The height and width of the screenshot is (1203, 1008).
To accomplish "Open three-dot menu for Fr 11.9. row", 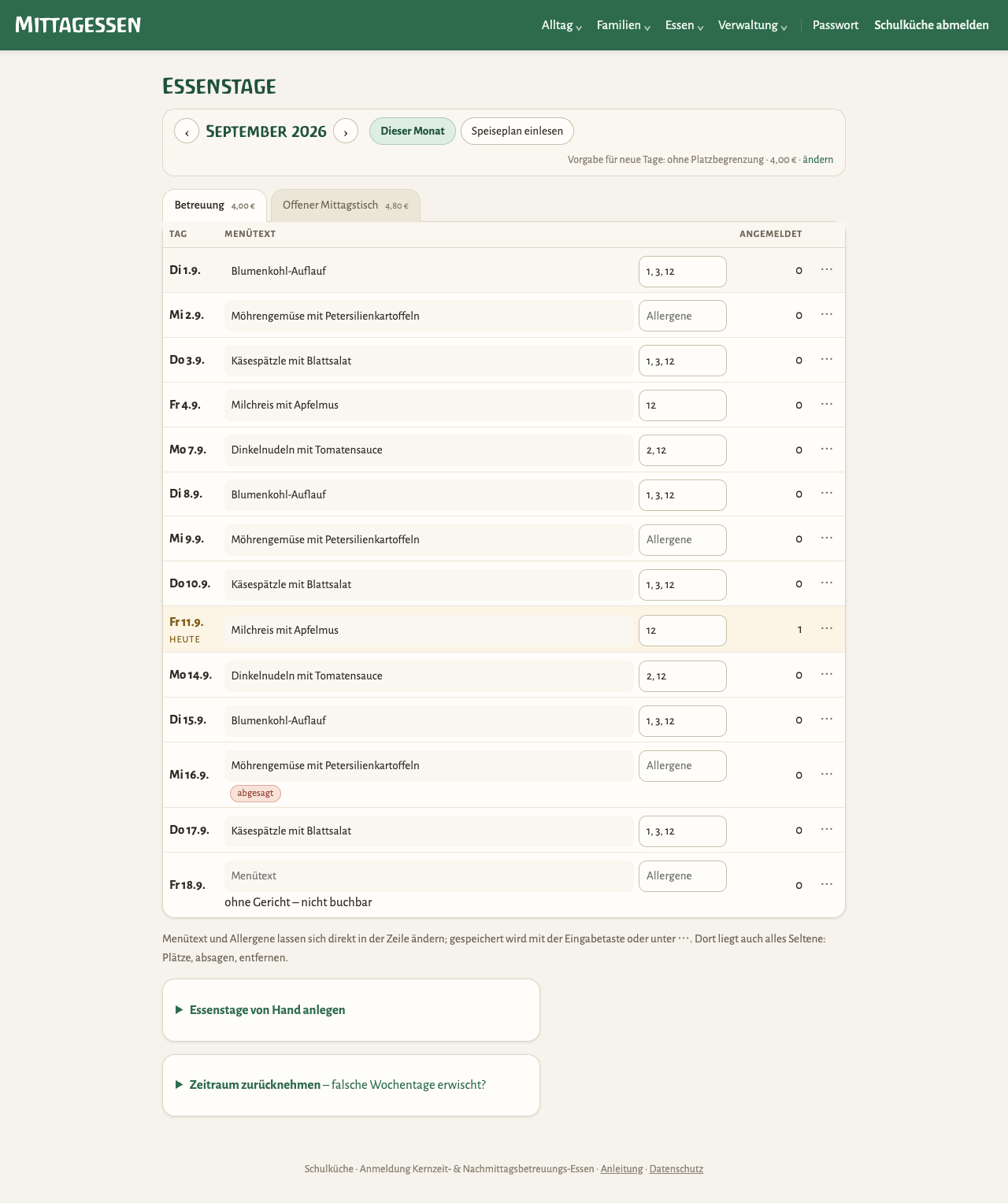I will [x=827, y=628].
